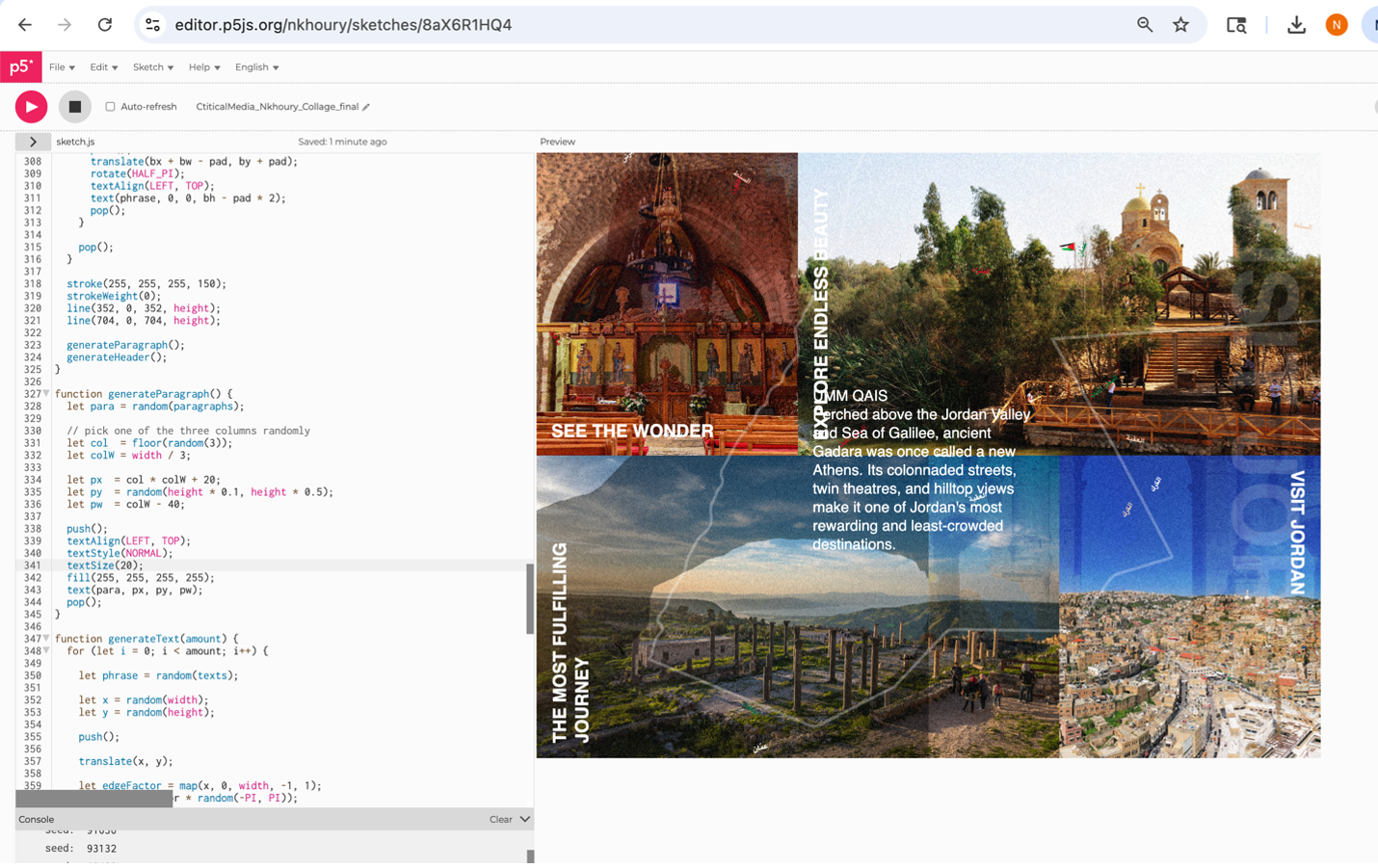1378x868 pixels.
Task: Fold the for loop at line 348
Action: click(46, 651)
